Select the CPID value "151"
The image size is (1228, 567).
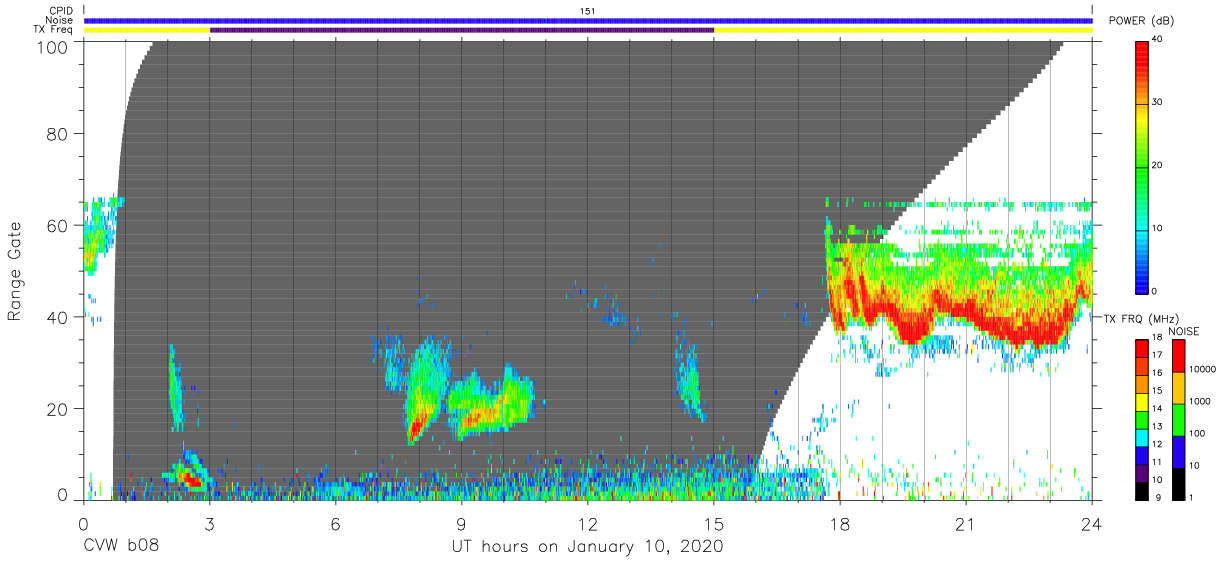(x=588, y=11)
